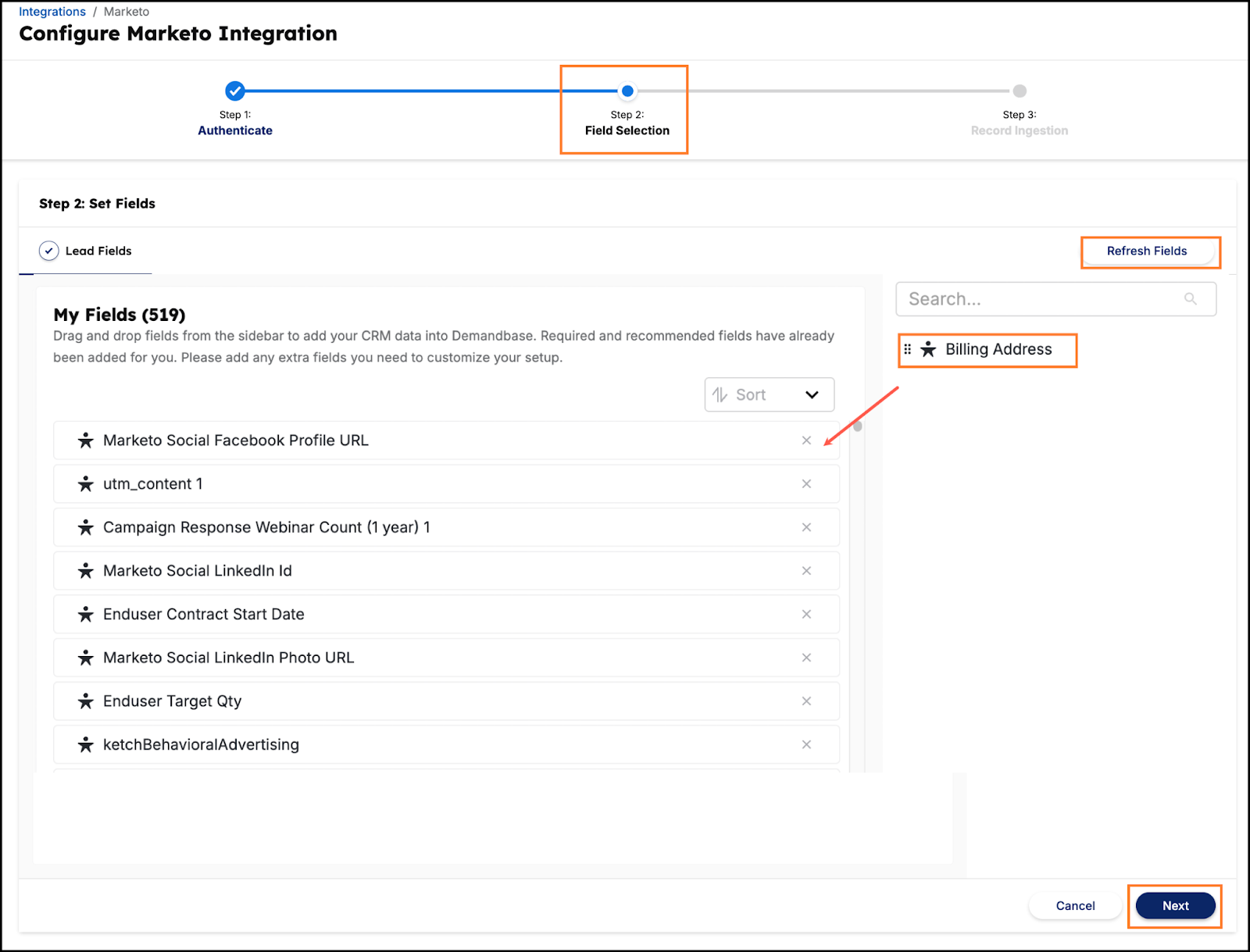
Task: Open the Sort dropdown
Action: [770, 394]
